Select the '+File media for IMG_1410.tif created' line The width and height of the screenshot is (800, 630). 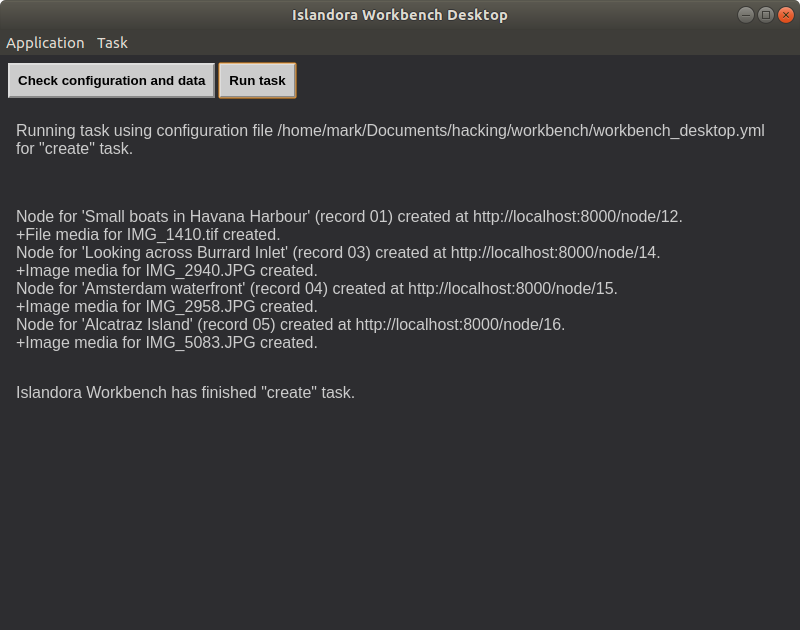point(148,235)
